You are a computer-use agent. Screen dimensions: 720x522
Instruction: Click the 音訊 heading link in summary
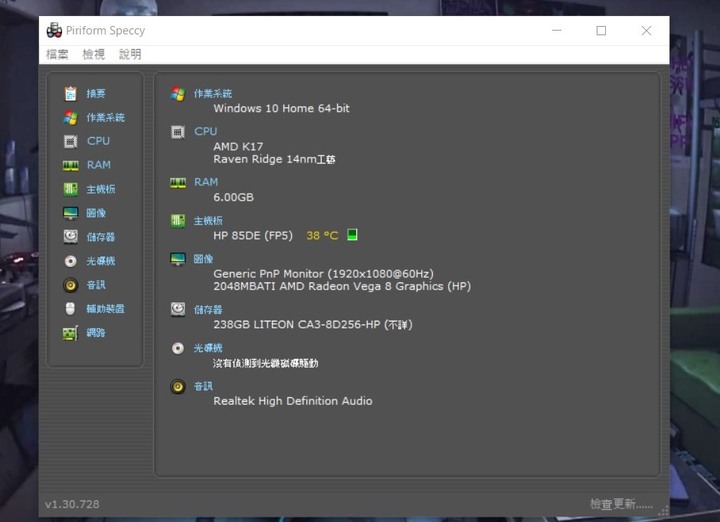coord(203,387)
